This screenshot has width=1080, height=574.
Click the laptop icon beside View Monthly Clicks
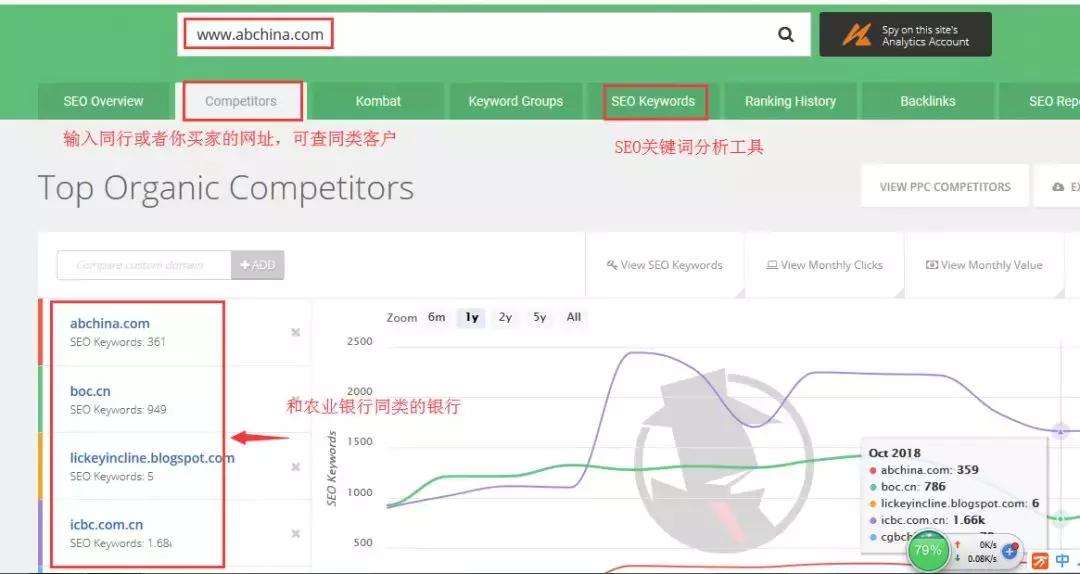coord(772,265)
